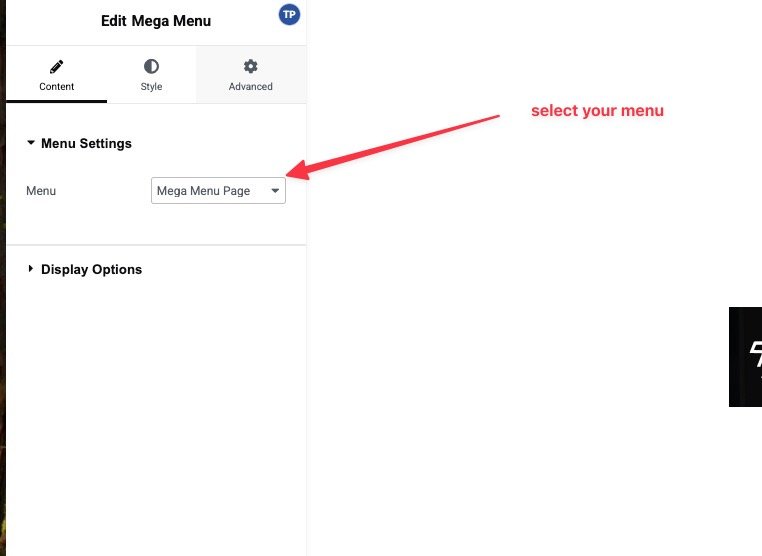Click the pencil icon above Content
Image resolution: width=762 pixels, height=556 pixels.
(56, 67)
